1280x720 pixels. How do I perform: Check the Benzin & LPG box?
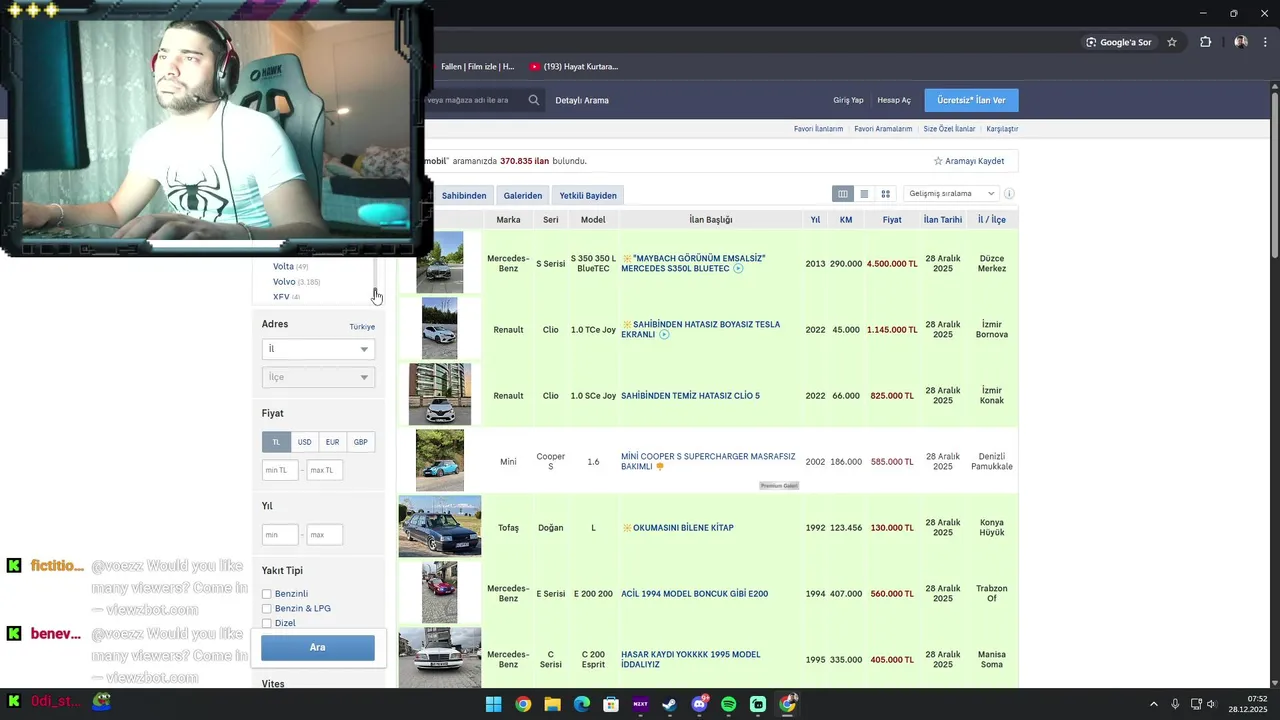(x=267, y=608)
